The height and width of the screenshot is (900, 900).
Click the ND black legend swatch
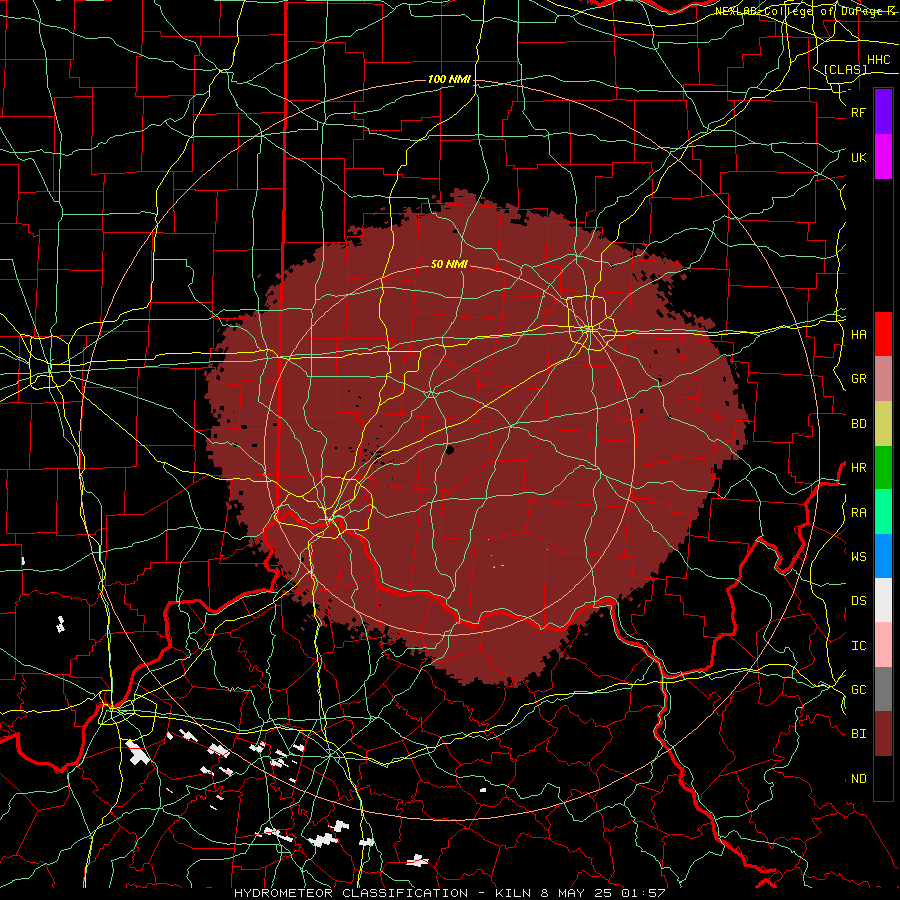point(883,778)
